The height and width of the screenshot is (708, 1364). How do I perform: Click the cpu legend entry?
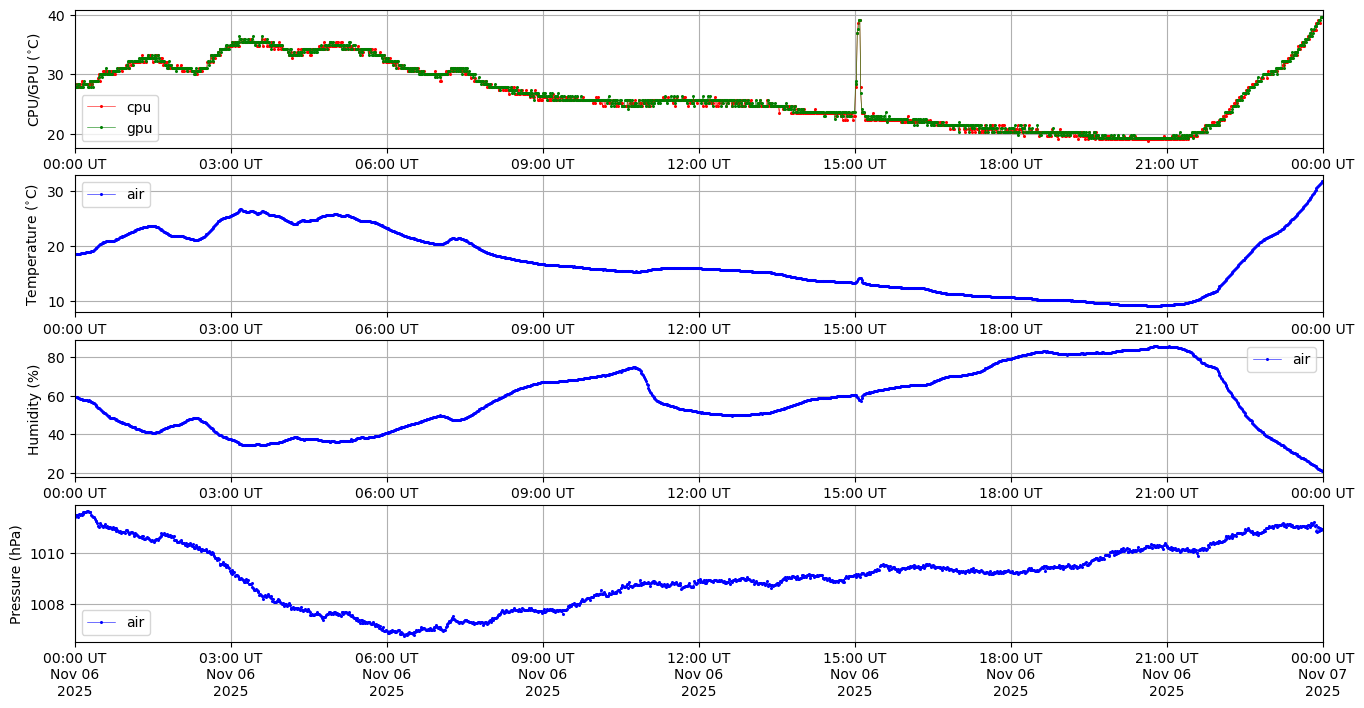point(138,107)
